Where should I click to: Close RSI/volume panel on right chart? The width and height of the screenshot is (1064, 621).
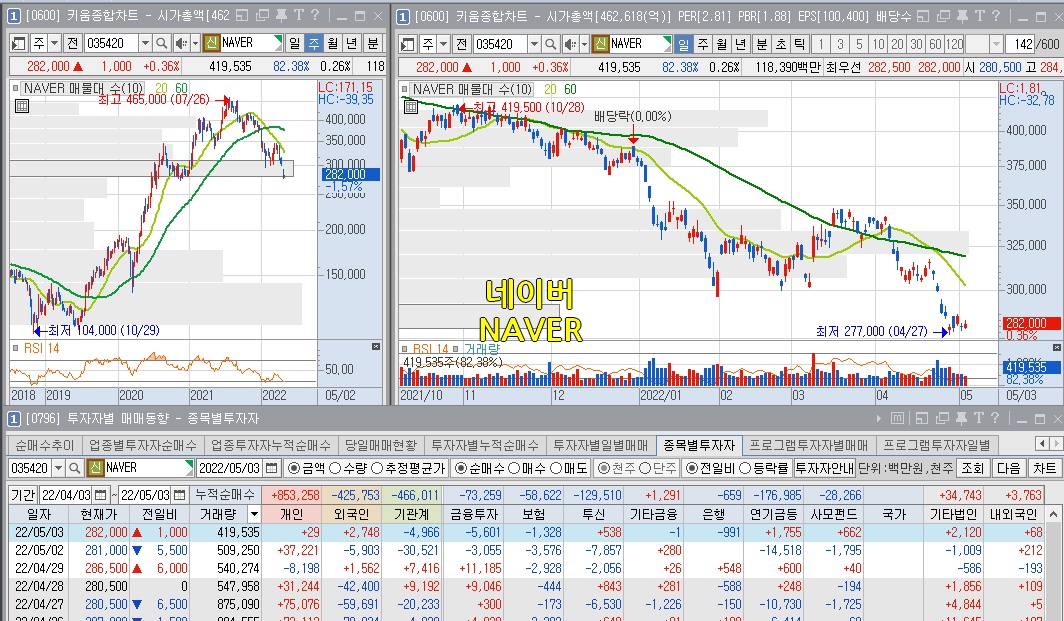point(1055,347)
